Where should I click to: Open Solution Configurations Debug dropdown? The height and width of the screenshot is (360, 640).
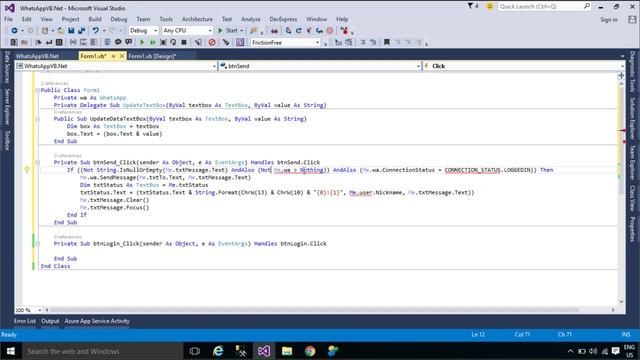(x=143, y=31)
